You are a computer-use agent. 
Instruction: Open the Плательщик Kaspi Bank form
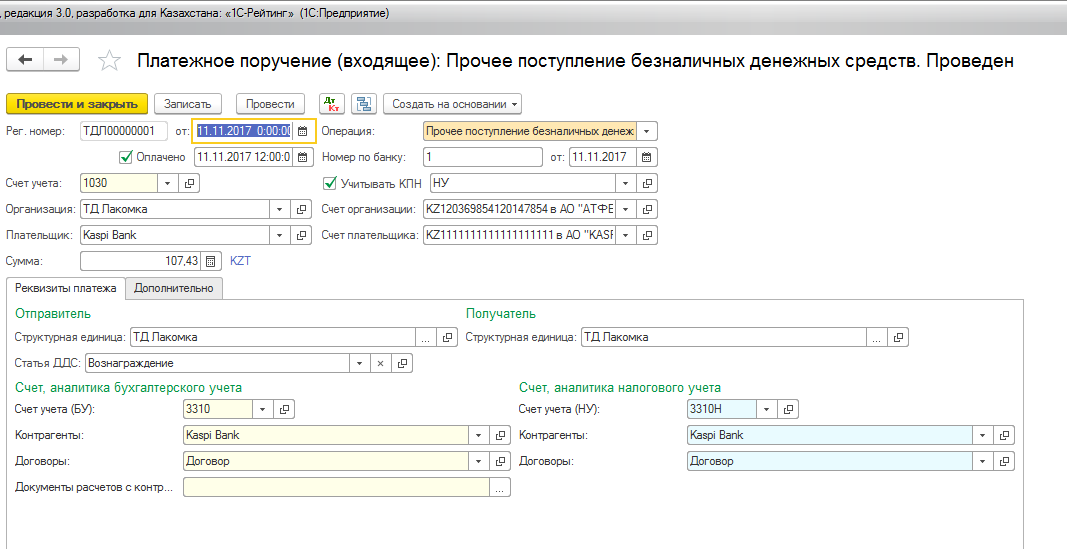tap(301, 235)
